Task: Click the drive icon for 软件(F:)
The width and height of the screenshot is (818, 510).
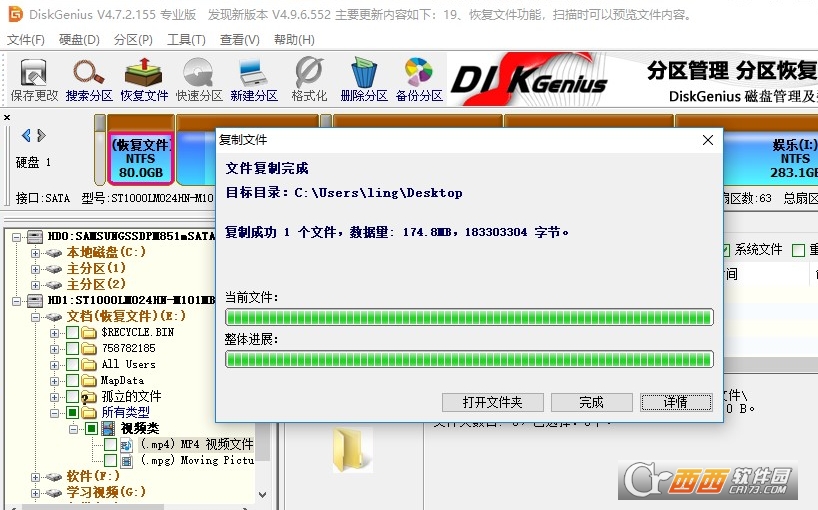Action: tap(54, 477)
